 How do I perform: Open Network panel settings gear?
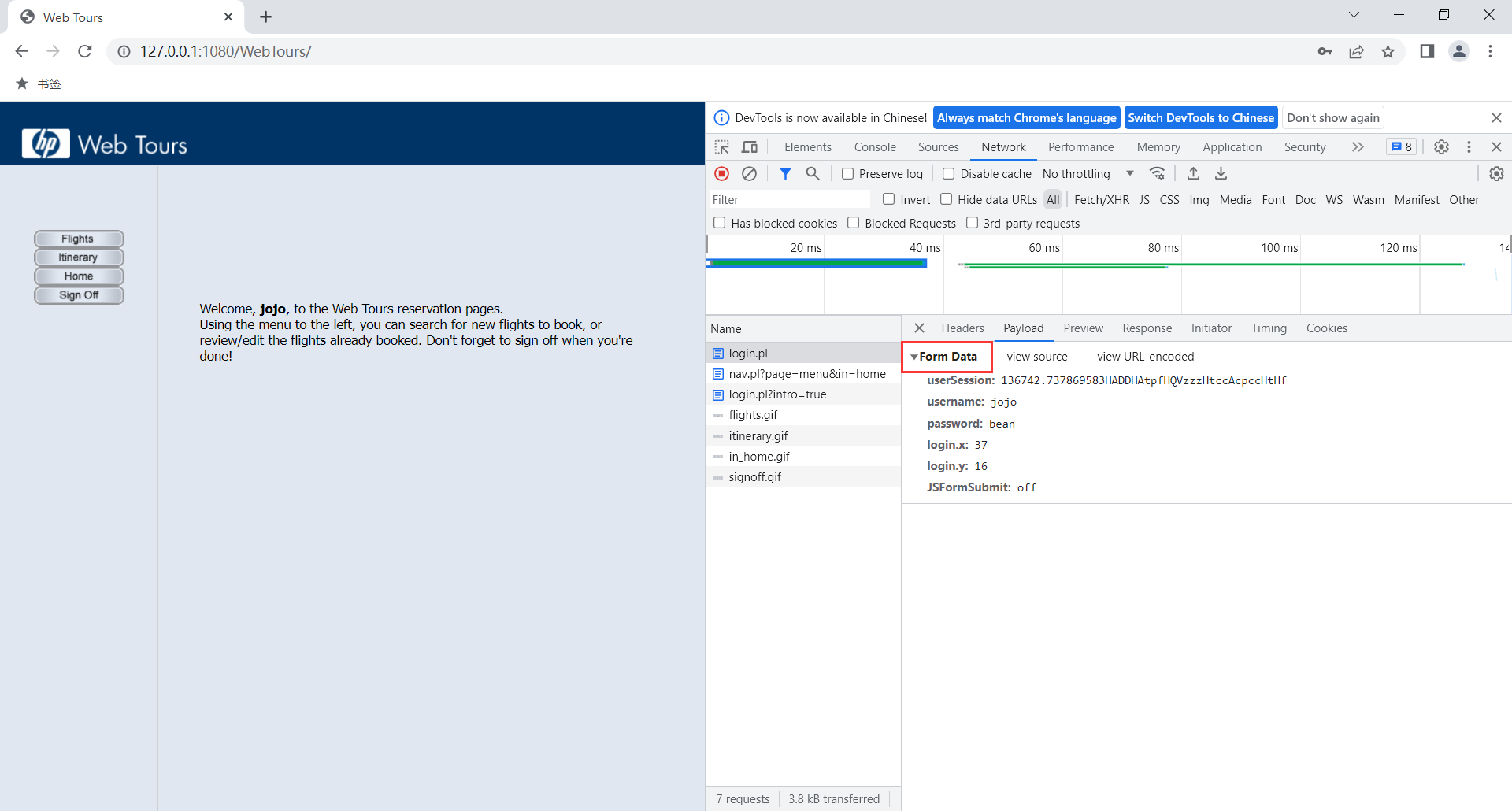click(1496, 173)
